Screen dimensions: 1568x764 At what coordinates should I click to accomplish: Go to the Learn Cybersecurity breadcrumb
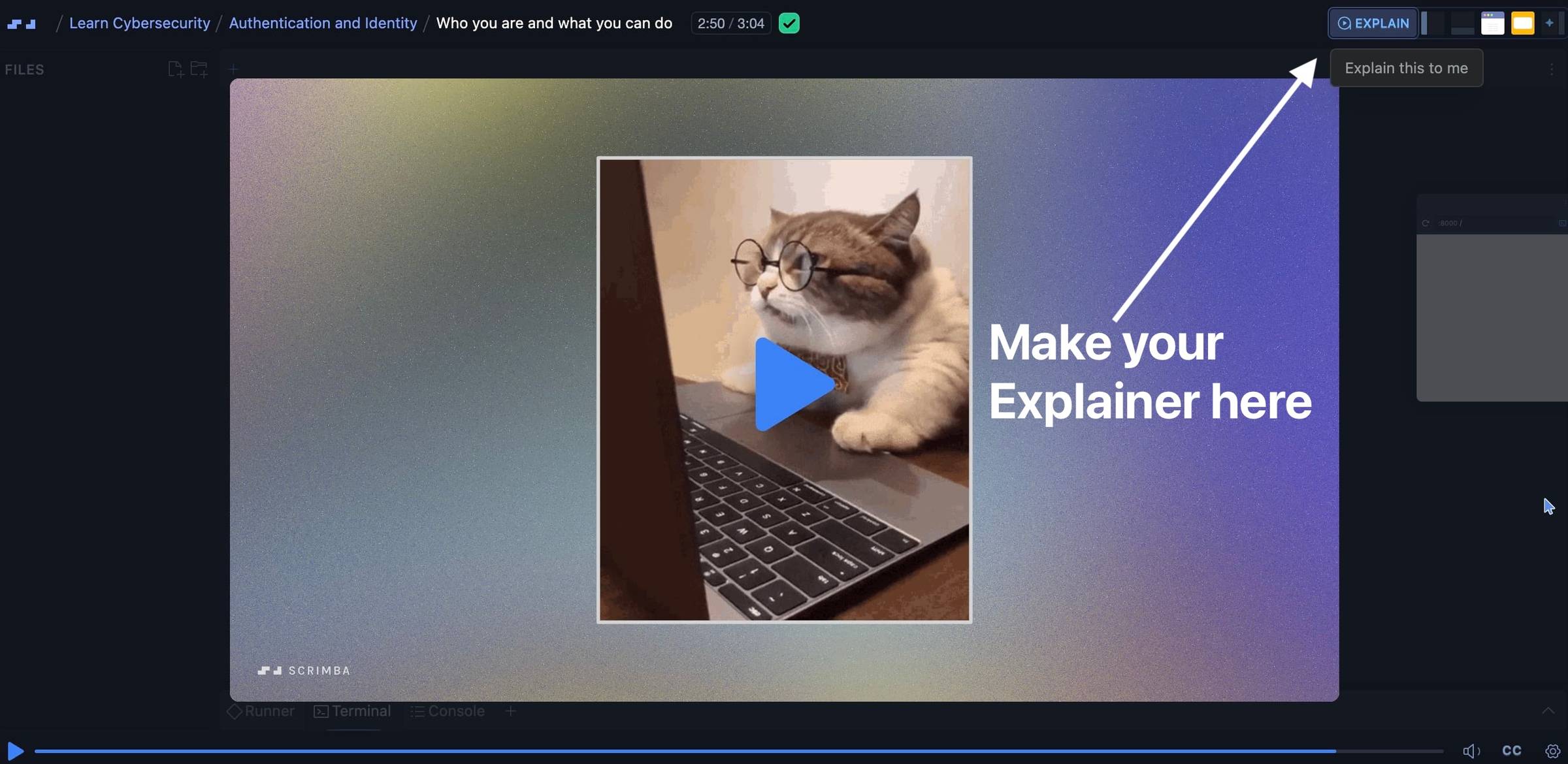tap(139, 23)
